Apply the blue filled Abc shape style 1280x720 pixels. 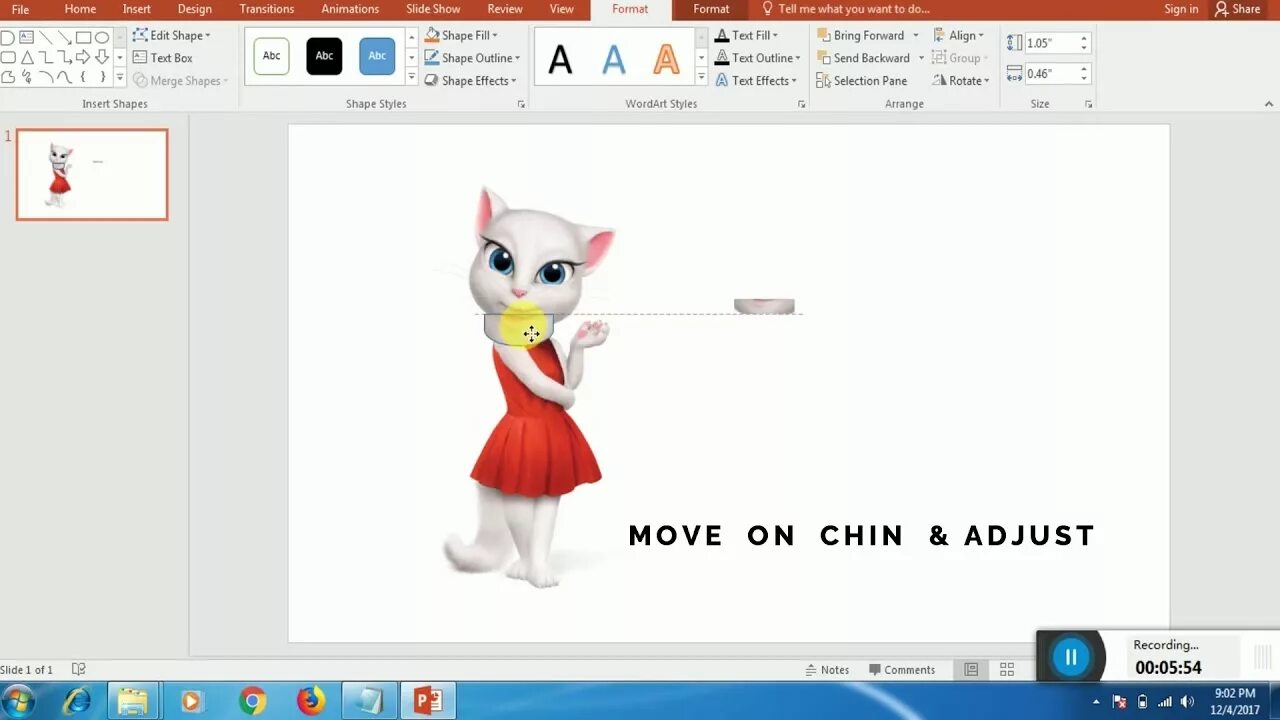pos(377,56)
